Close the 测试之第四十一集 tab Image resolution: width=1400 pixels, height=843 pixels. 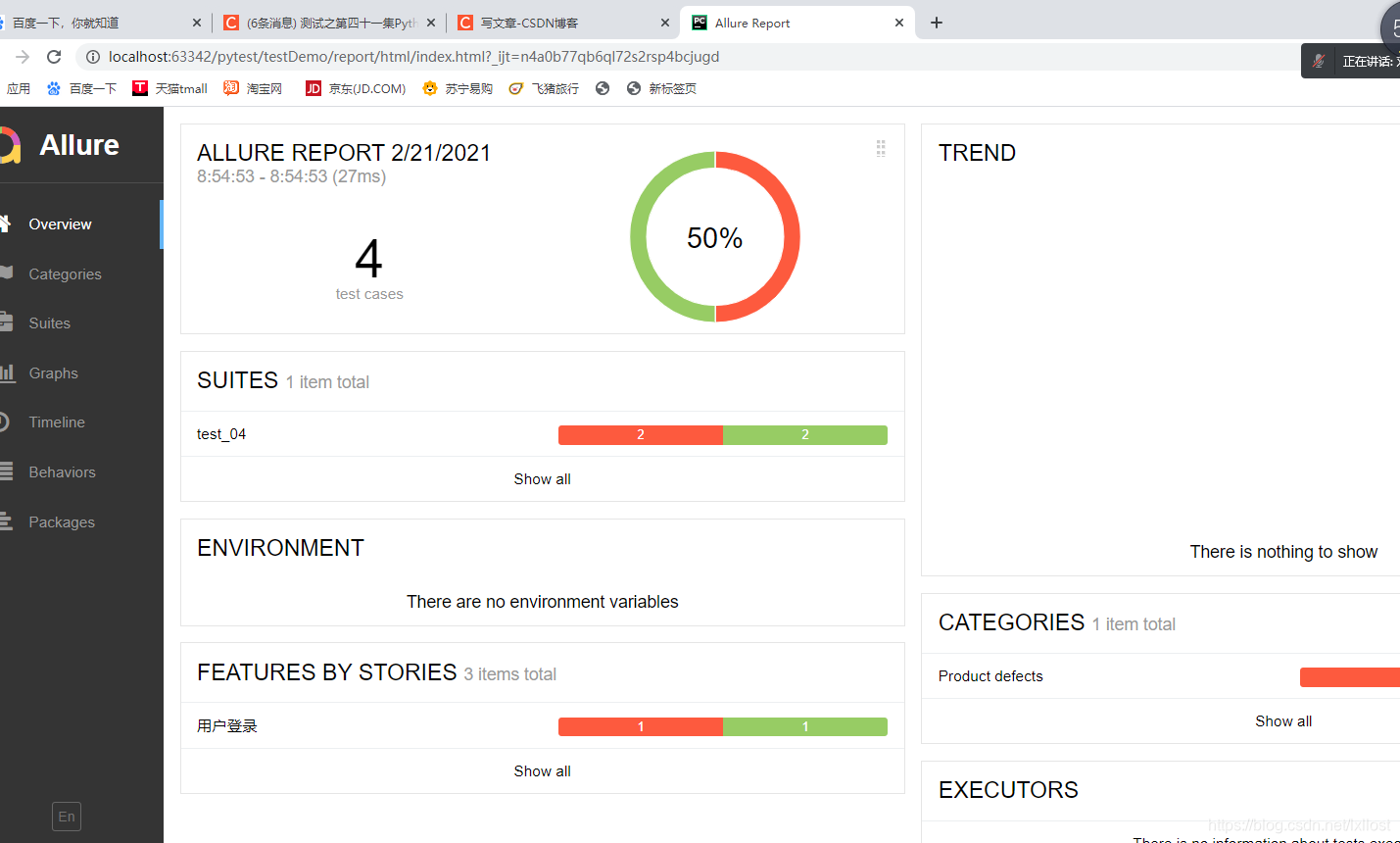pyautogui.click(x=431, y=23)
